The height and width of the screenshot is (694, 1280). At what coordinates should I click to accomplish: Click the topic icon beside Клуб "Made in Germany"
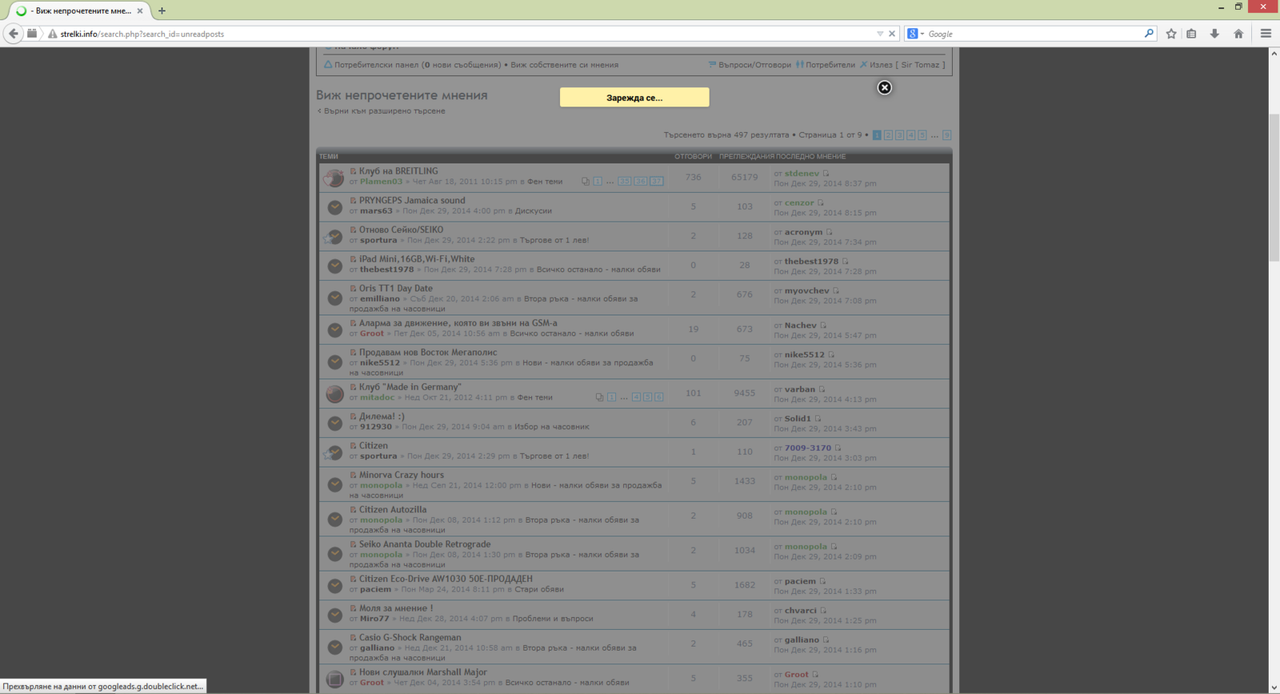pyautogui.click(x=334, y=394)
